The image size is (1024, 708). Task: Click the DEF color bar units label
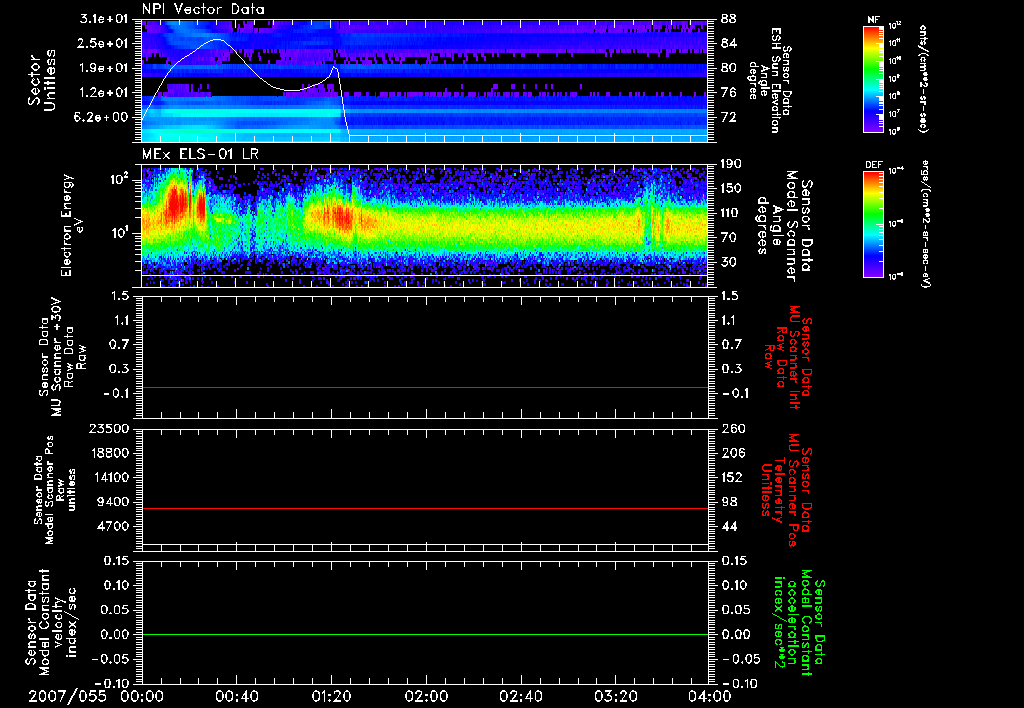click(x=925, y=224)
